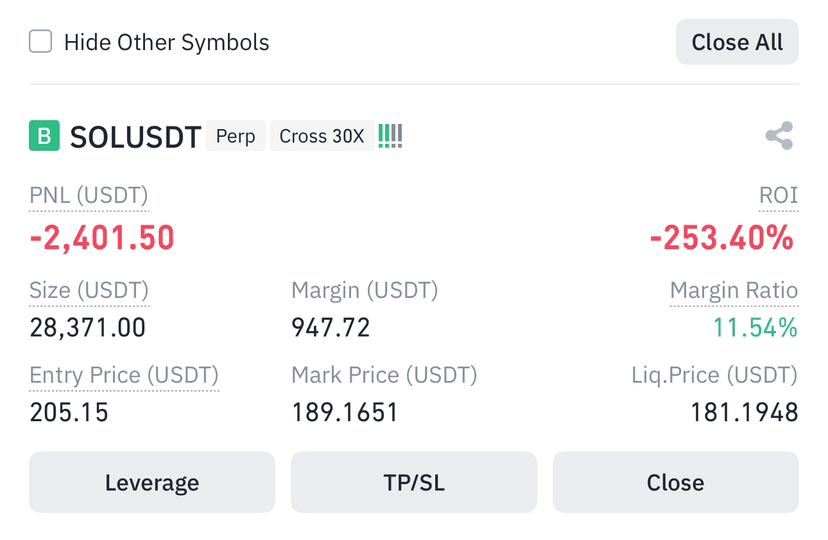Close the SOLUSDT position
Viewport: 828px width, 540px height.
click(x=675, y=482)
